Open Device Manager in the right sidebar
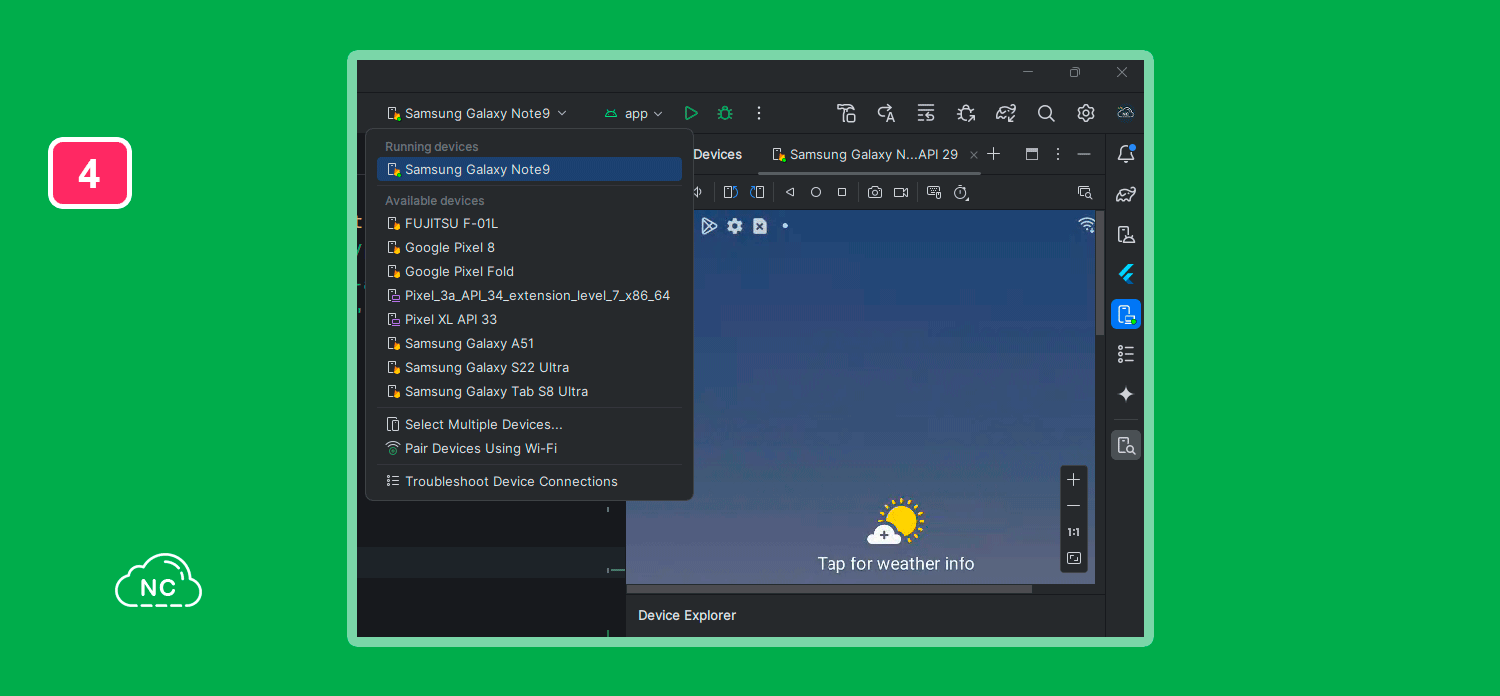The image size is (1500, 696). tap(1126, 234)
